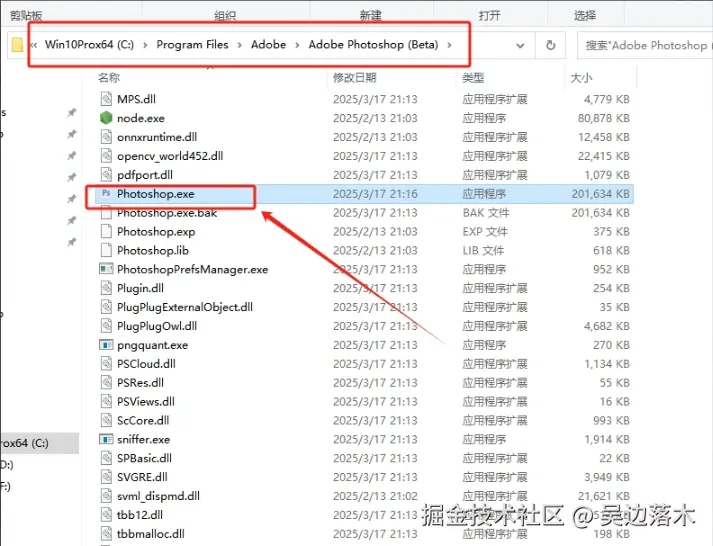Viewport: 713px width, 546px height.
Task: Select Win10Prox64 (C:) drive in navigation pane
Action: click(39, 443)
